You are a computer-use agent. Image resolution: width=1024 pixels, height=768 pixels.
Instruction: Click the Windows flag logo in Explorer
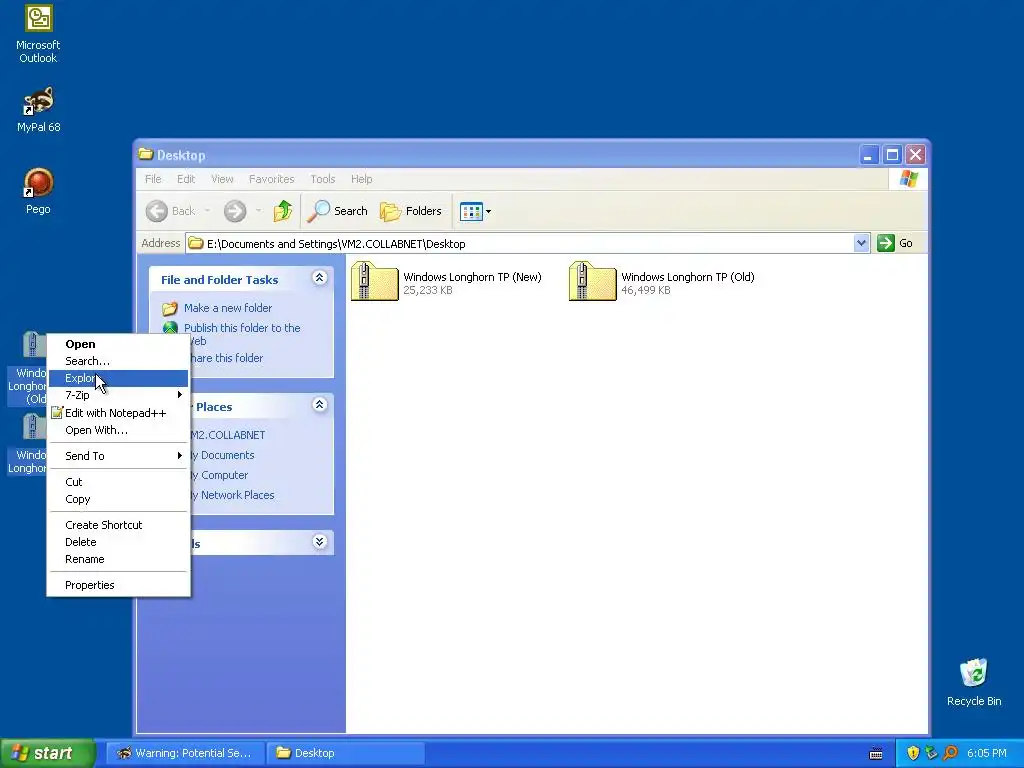tap(908, 179)
